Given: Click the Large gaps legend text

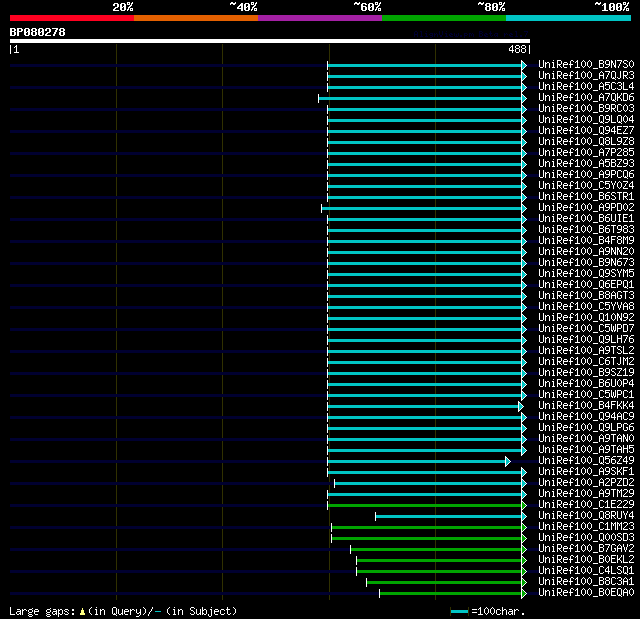Looking at the screenshot, I should pos(123,611).
